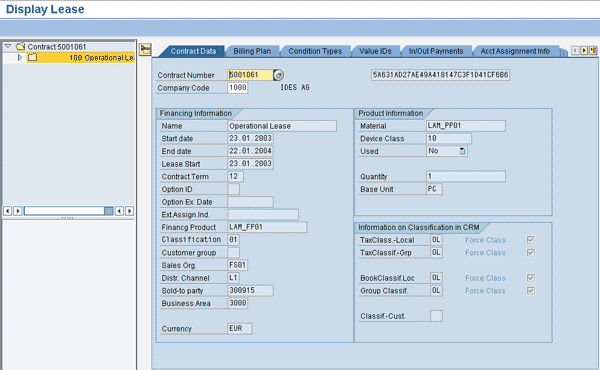This screenshot has width=600, height=370.
Task: Click the tree scroll-left arrow right of track
Action: point(119,211)
